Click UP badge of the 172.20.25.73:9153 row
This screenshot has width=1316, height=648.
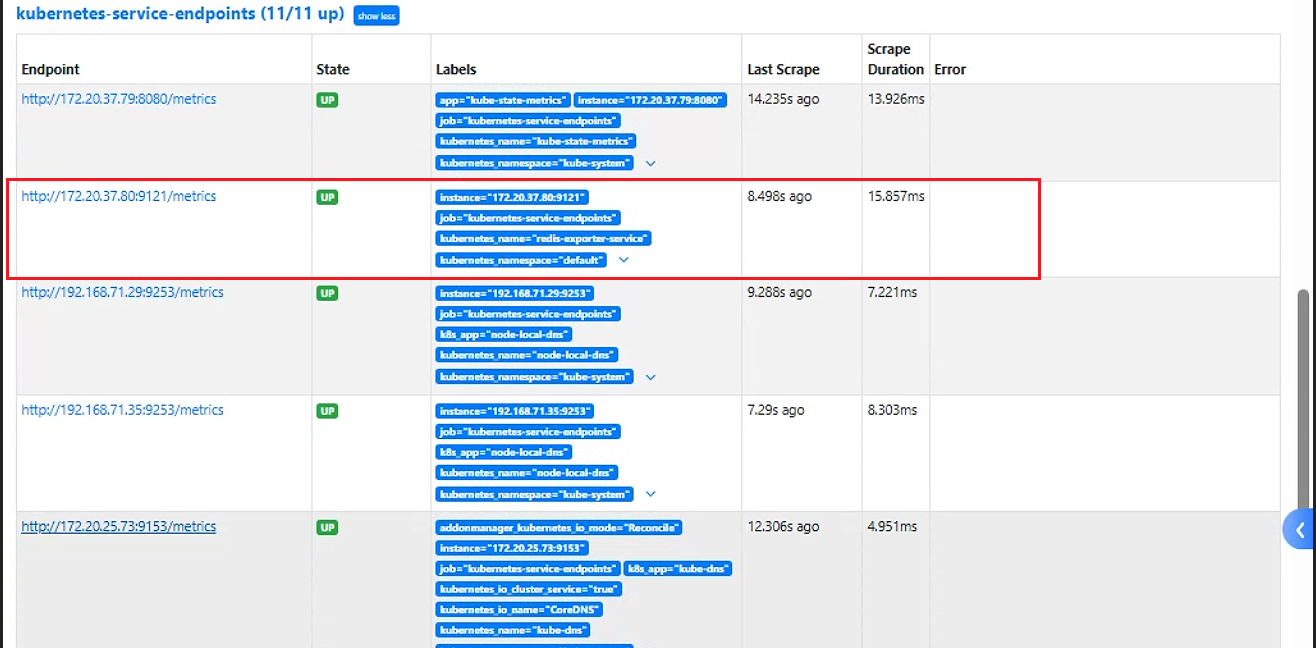pos(327,527)
